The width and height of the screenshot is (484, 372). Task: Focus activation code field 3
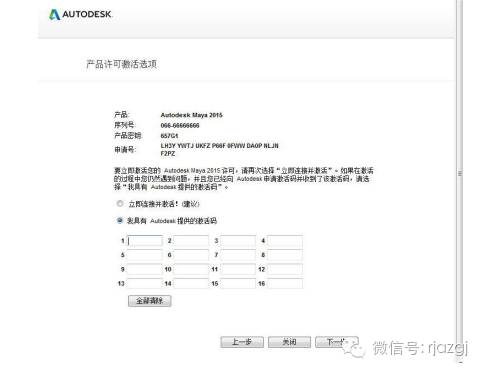[238, 241]
